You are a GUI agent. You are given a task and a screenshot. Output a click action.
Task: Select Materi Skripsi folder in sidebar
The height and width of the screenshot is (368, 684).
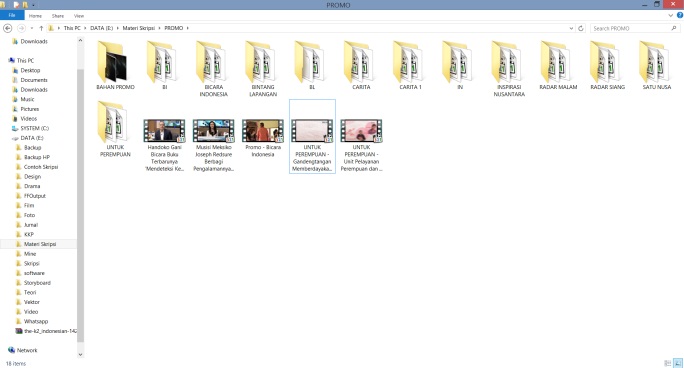(40, 244)
